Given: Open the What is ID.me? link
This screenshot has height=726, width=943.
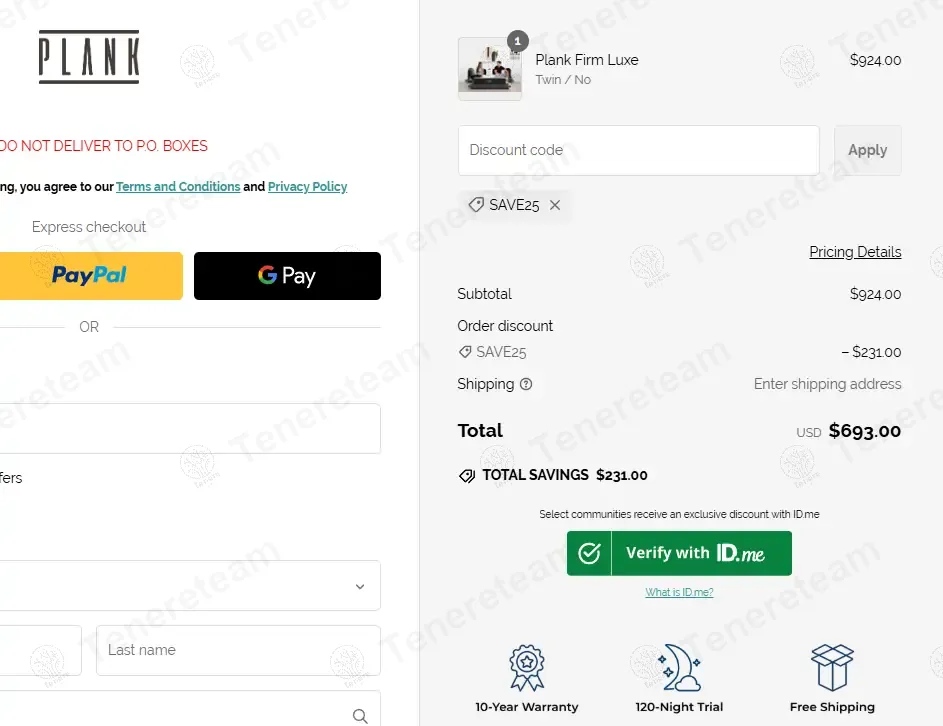Looking at the screenshot, I should (x=679, y=592).
